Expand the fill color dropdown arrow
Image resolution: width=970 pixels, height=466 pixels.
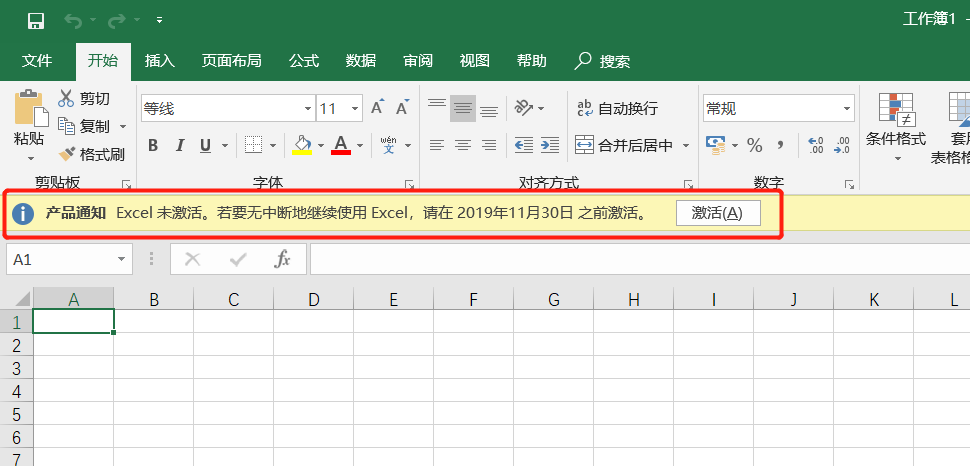coord(320,146)
